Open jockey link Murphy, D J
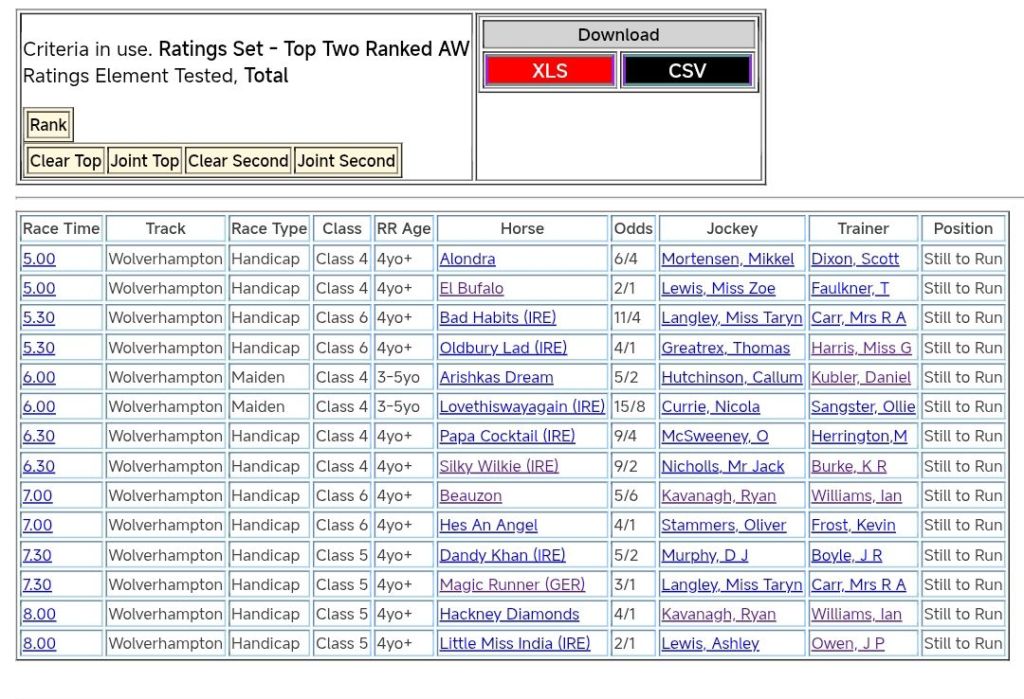Image resolution: width=1024 pixels, height=699 pixels. [704, 555]
